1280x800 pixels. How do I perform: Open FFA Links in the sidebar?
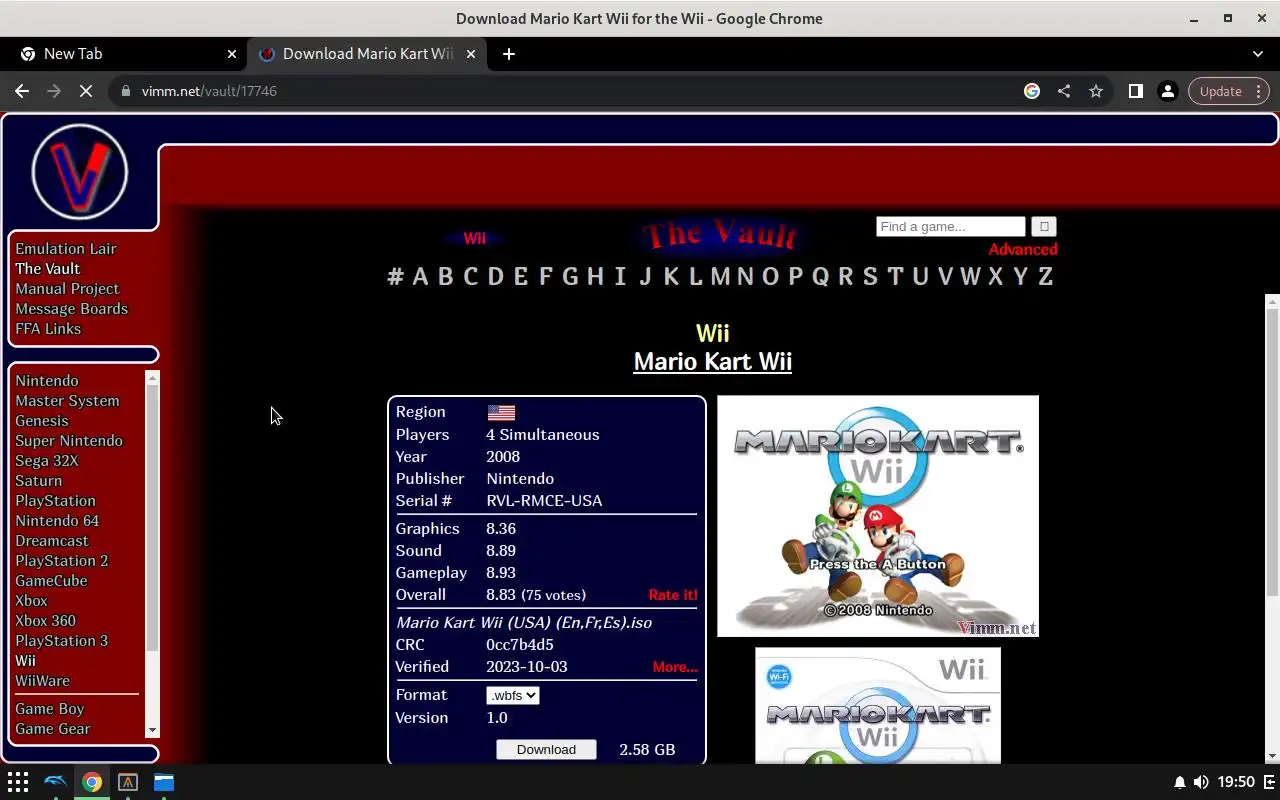coord(48,329)
